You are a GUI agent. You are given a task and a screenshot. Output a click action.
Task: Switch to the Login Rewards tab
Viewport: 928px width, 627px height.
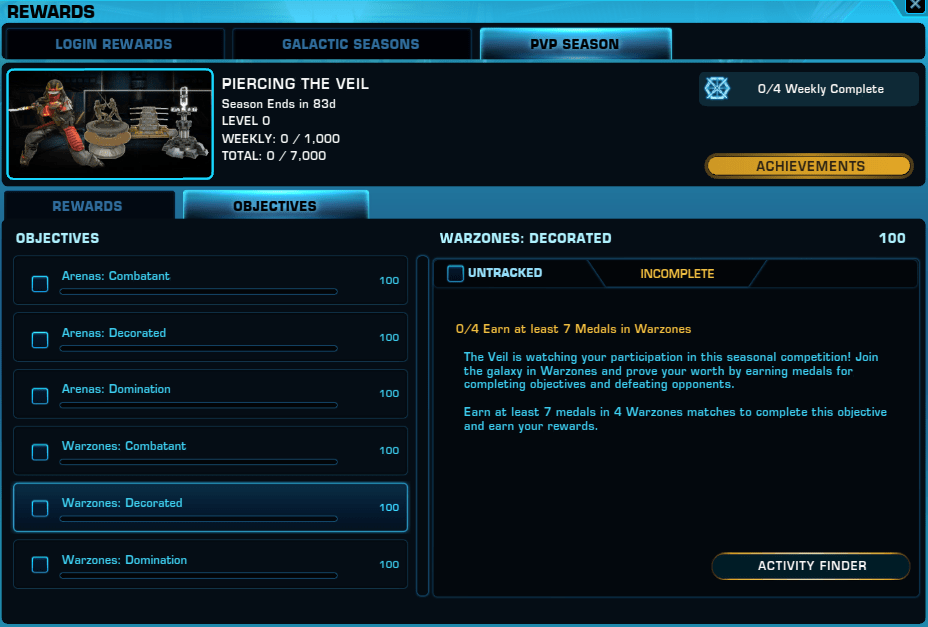[114, 44]
